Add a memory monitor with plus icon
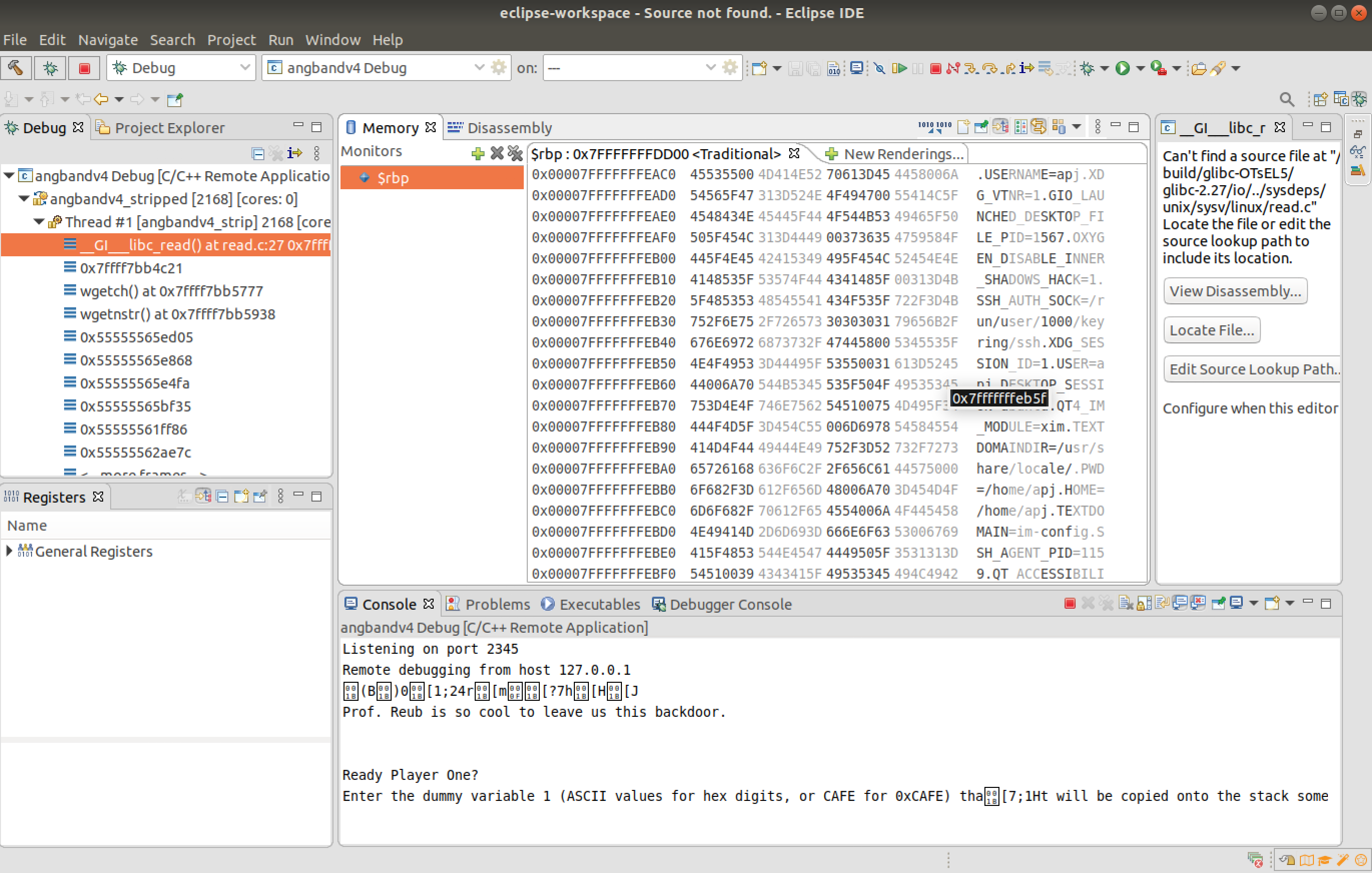Image resolution: width=1372 pixels, height=873 pixels. [x=478, y=153]
